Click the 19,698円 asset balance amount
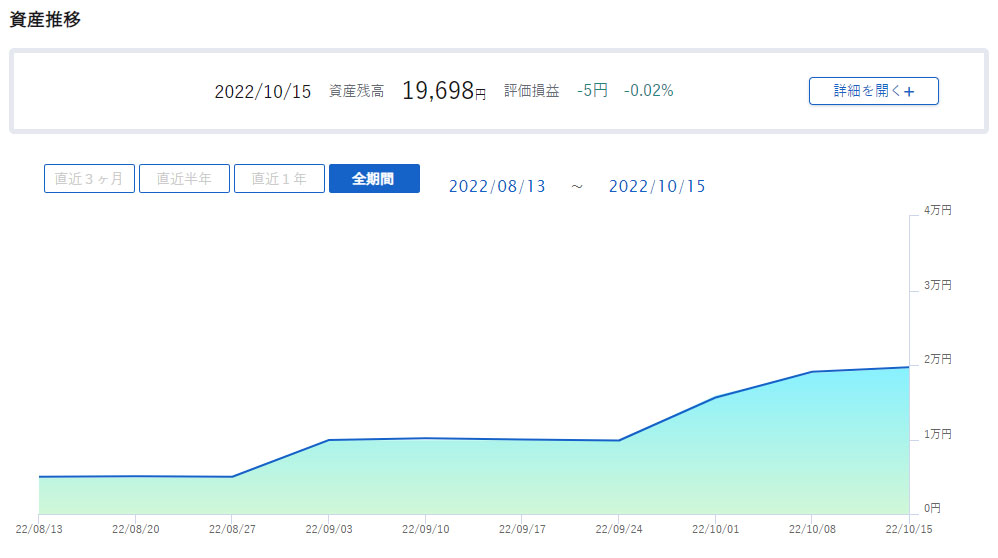This screenshot has height=558, width=998. coord(443,91)
